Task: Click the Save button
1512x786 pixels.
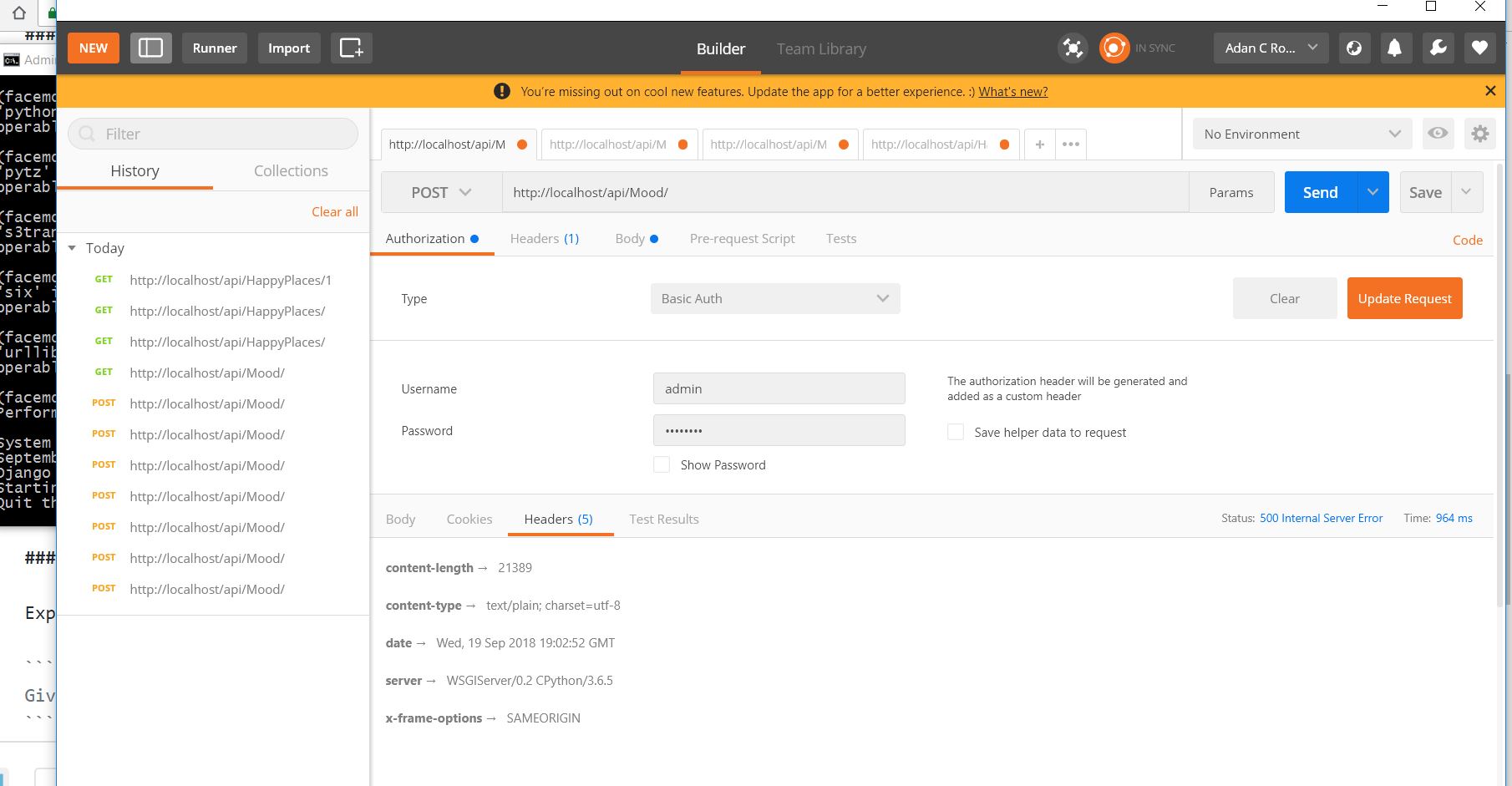Action: (1425, 192)
